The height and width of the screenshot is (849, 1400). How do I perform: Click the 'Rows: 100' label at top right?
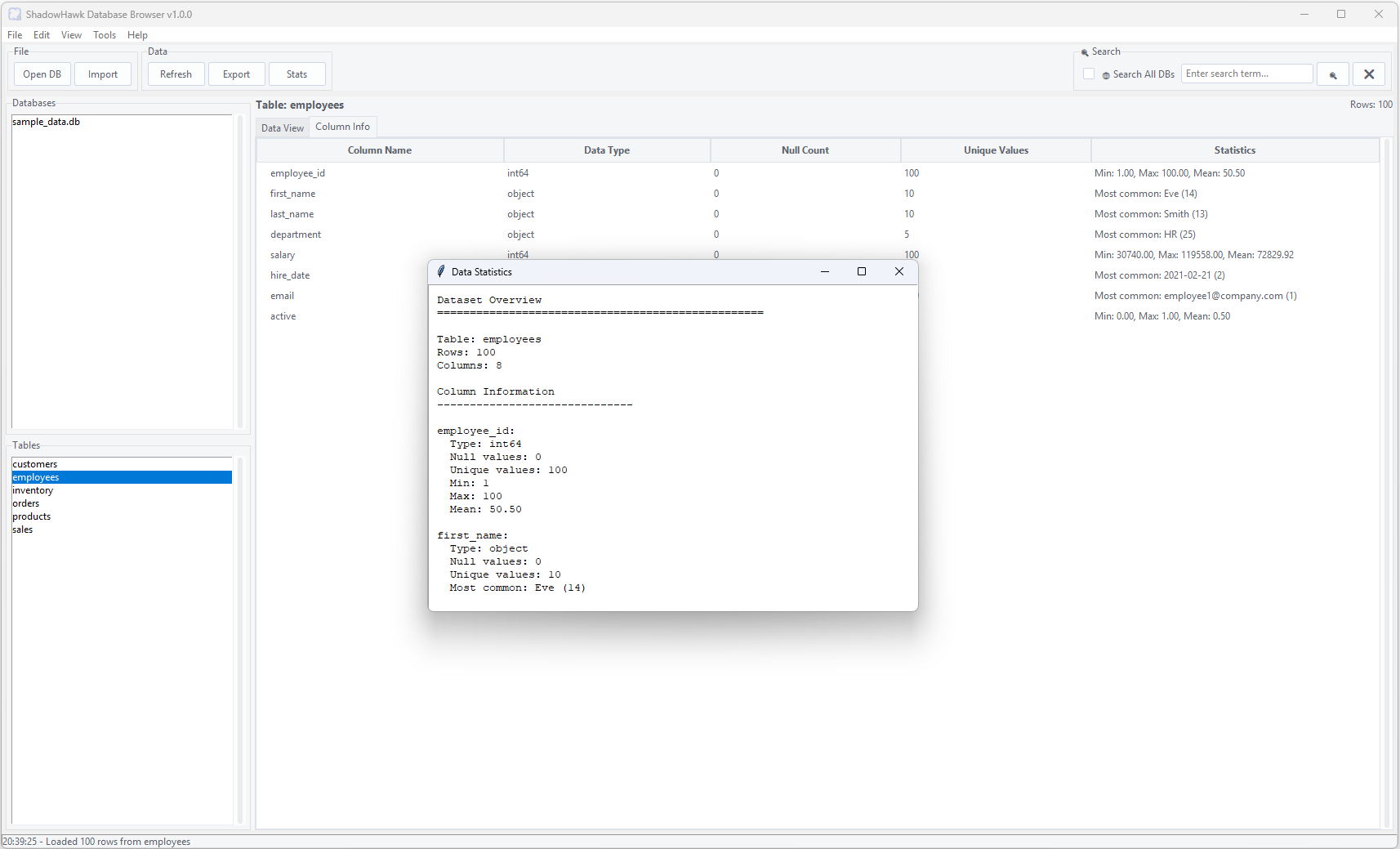tap(1371, 105)
